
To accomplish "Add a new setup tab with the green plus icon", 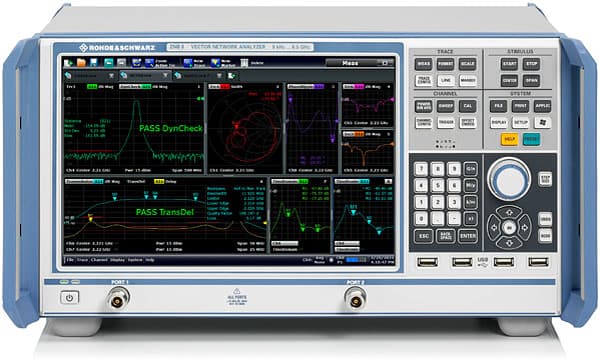I will click(x=232, y=76).
